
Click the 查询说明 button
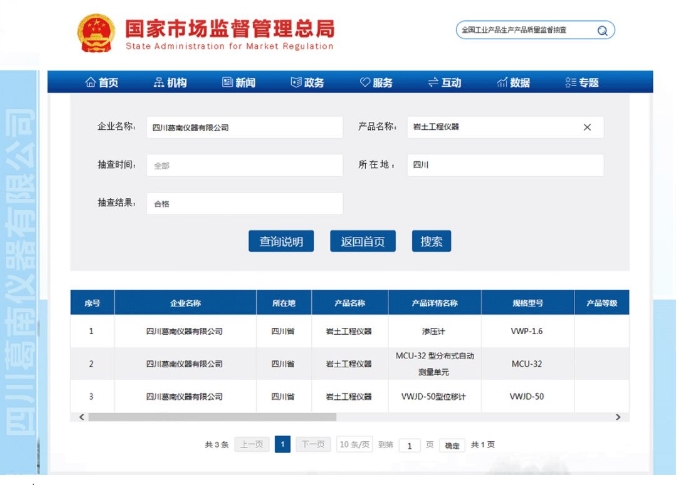(281, 241)
